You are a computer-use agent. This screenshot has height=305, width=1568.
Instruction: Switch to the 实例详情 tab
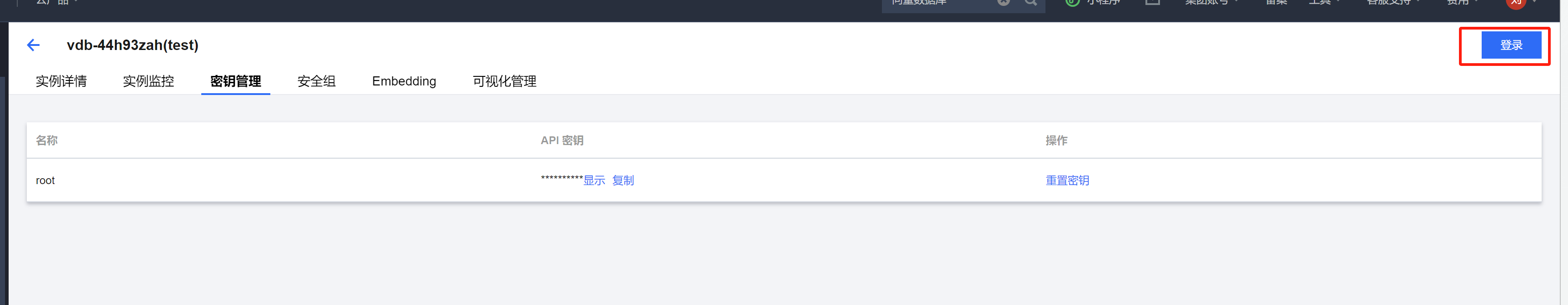[x=61, y=81]
